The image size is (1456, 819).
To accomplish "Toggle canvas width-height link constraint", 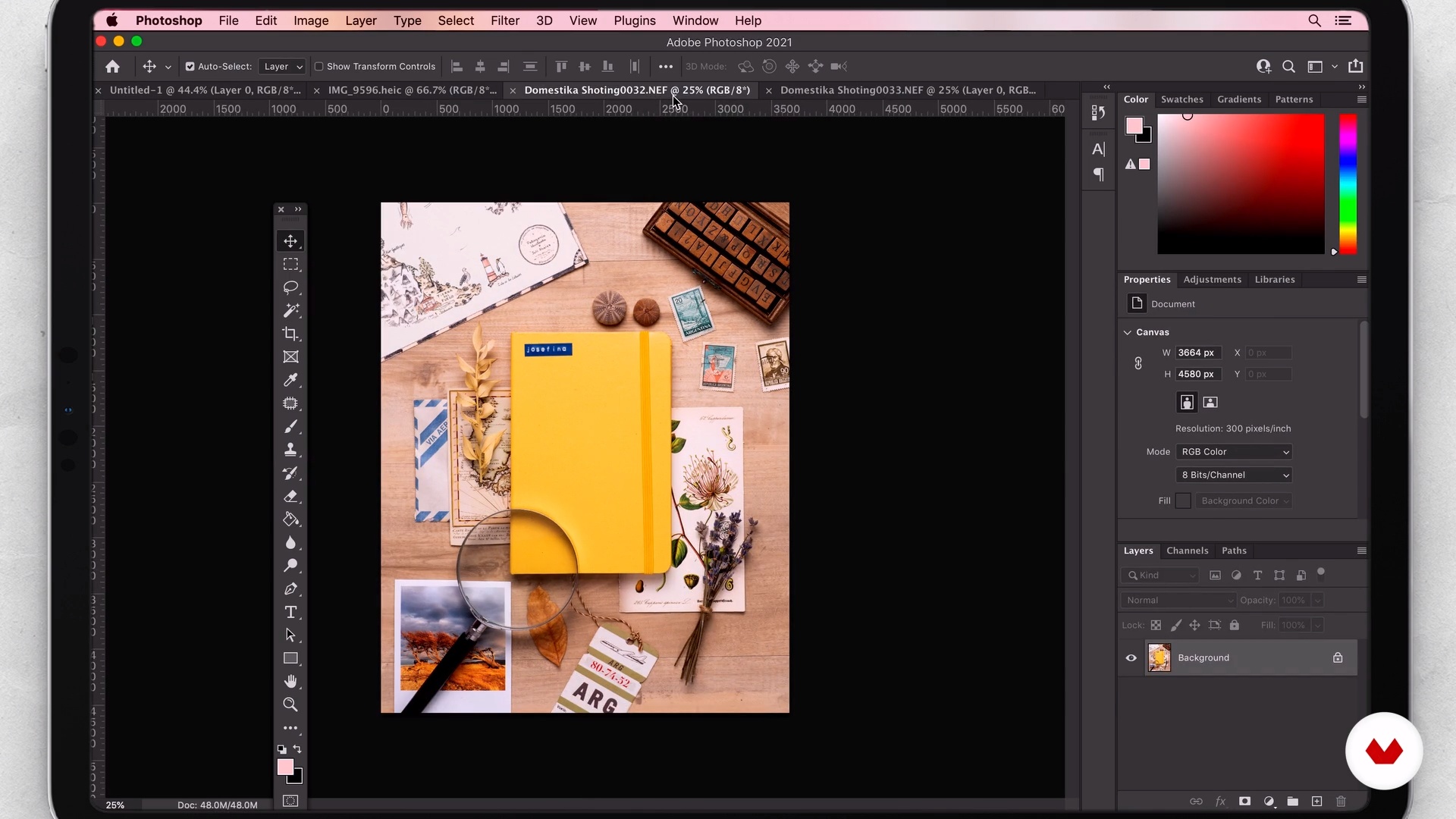I will [1138, 364].
